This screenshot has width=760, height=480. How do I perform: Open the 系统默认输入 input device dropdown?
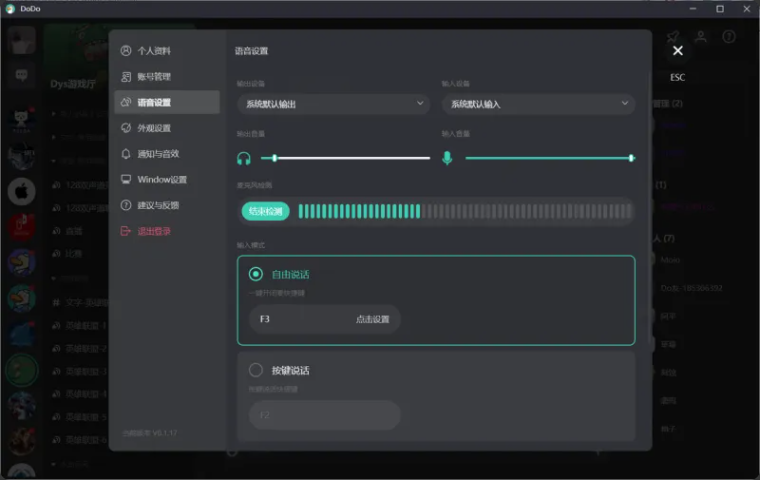pyautogui.click(x=538, y=104)
